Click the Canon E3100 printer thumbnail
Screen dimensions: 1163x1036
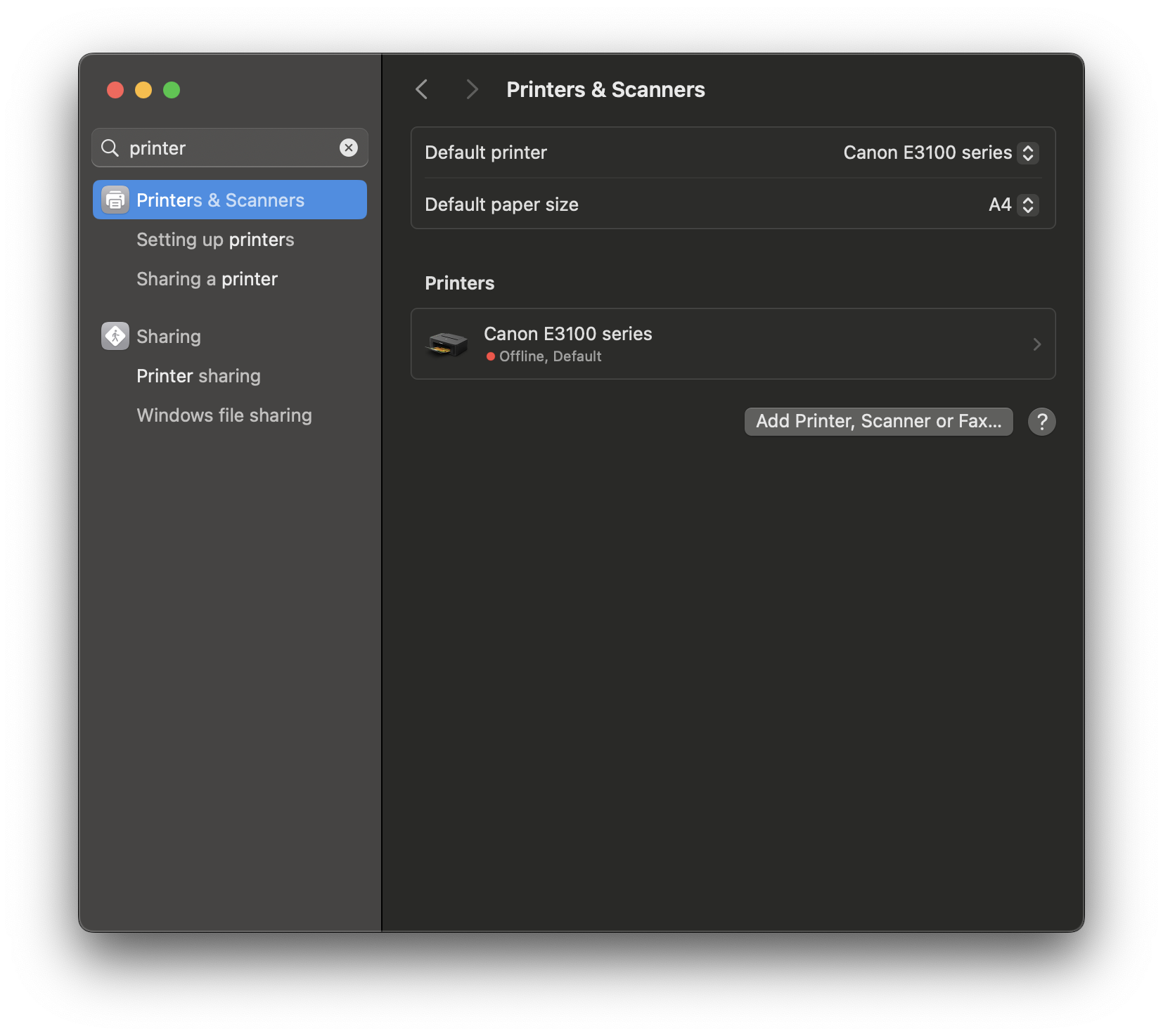pyautogui.click(x=446, y=344)
